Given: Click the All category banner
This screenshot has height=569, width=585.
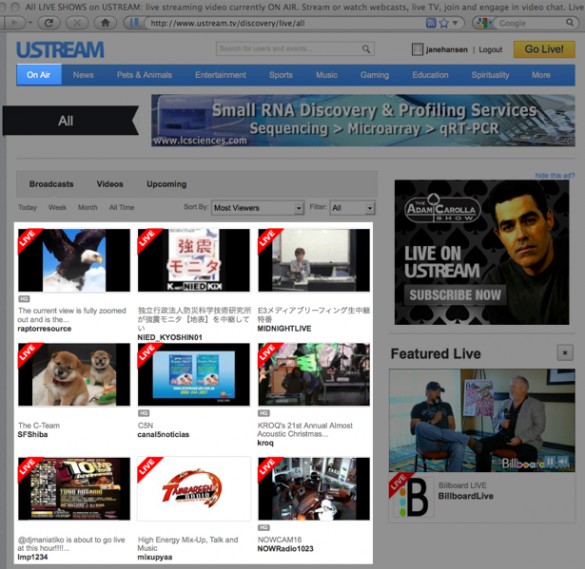Looking at the screenshot, I should point(71,121).
